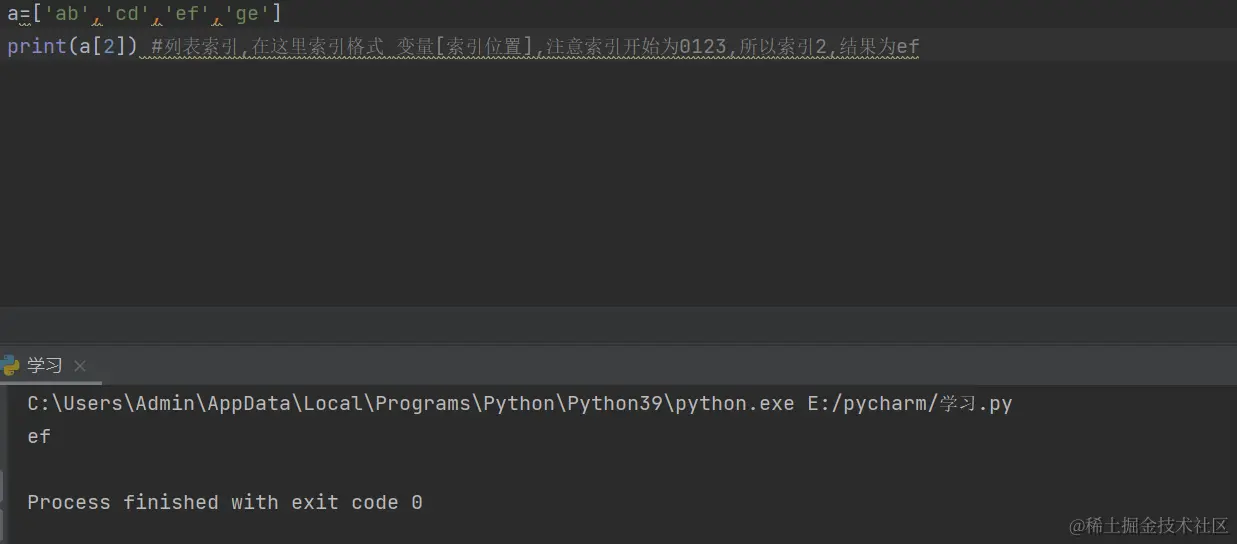Close the 学习 run tab
1237x544 pixels.
[81, 366]
